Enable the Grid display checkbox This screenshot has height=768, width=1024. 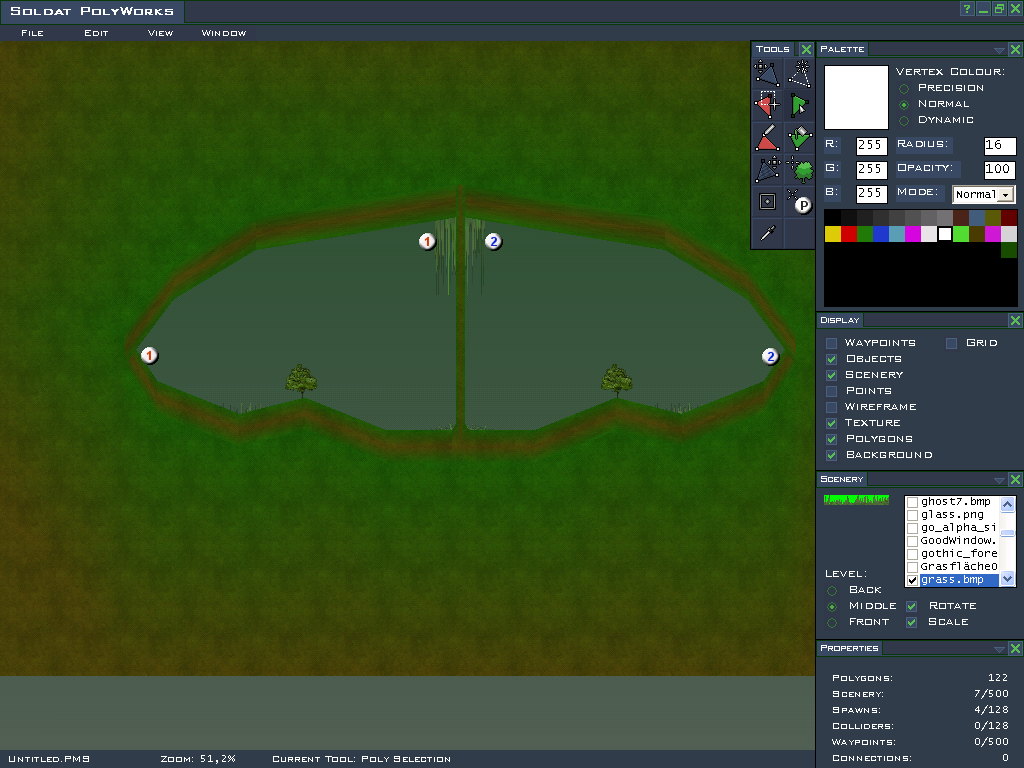click(x=951, y=343)
